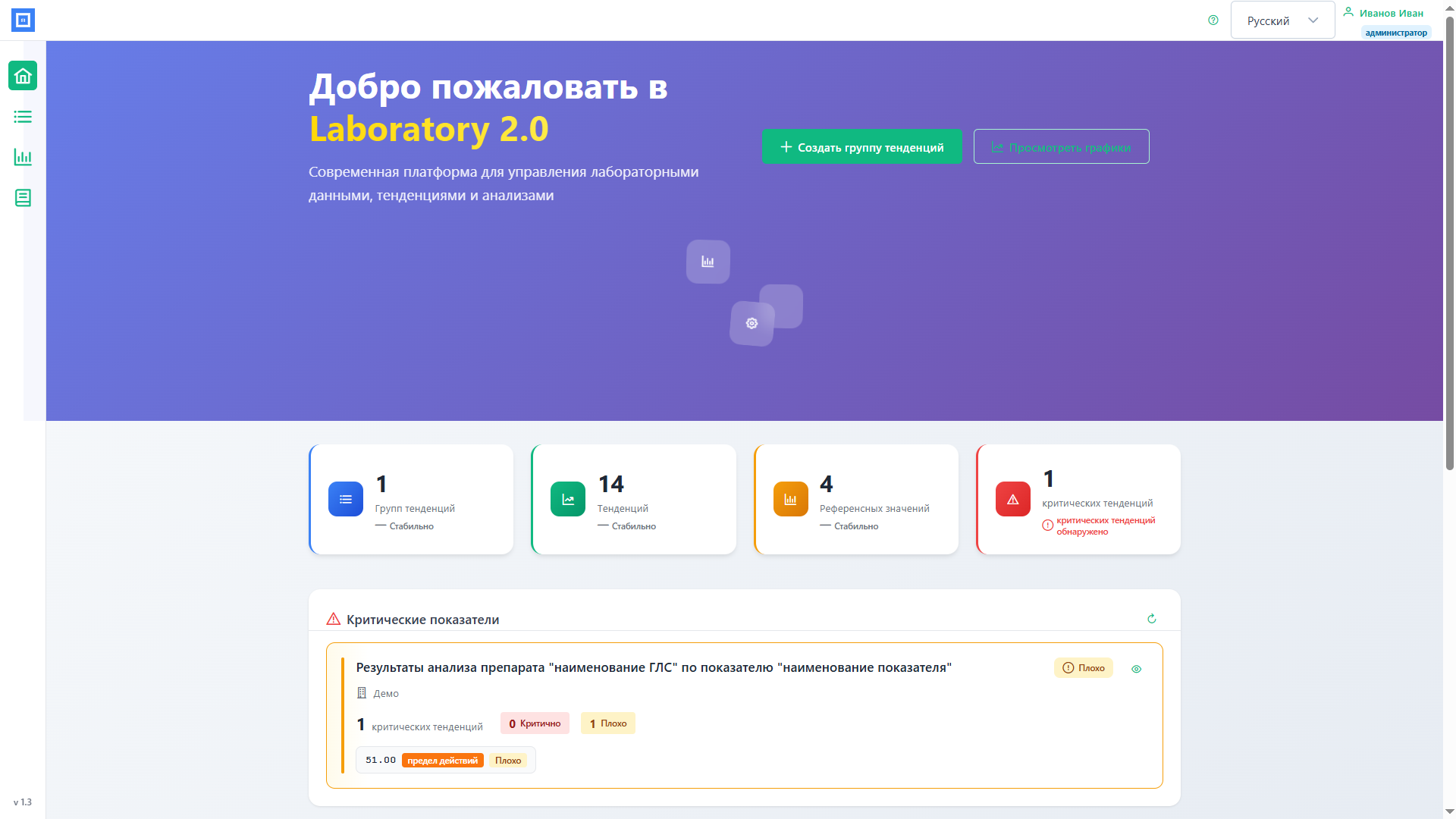
Task: Open the journal/documentation icon in the sidebar
Action: pos(22,198)
